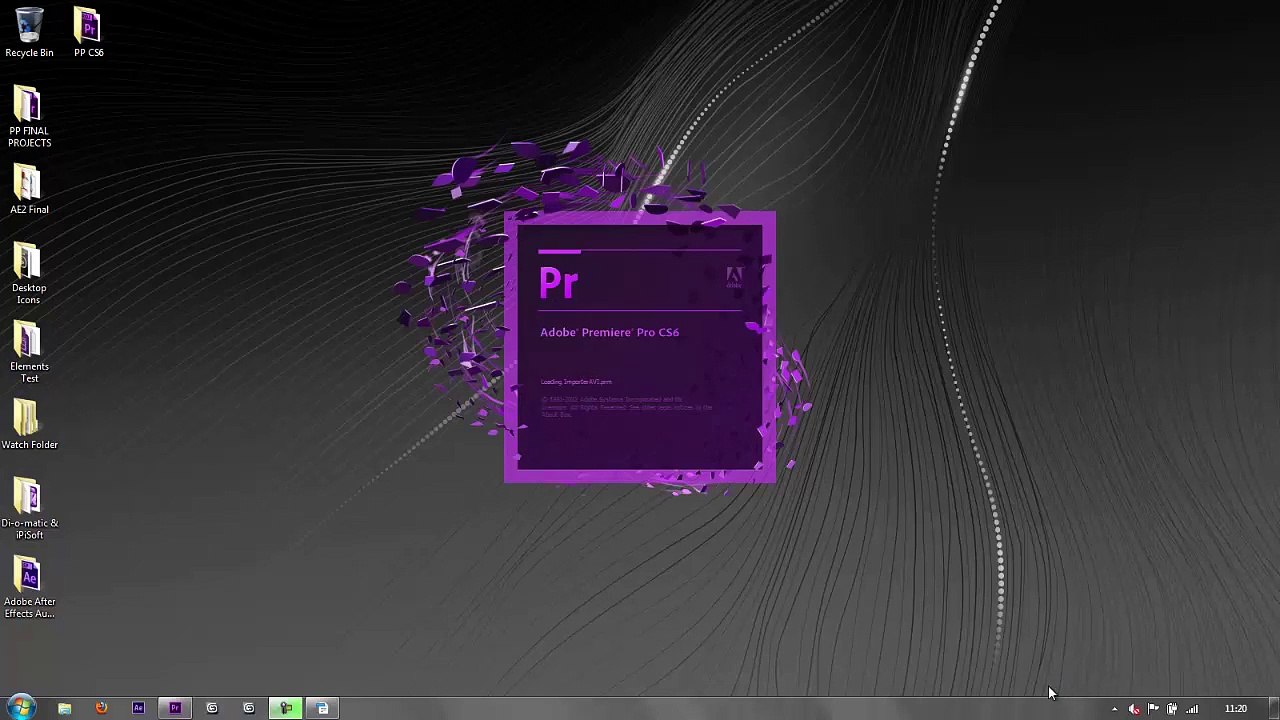
Task: Click the Pr logo on the splash screen
Action: coord(558,283)
